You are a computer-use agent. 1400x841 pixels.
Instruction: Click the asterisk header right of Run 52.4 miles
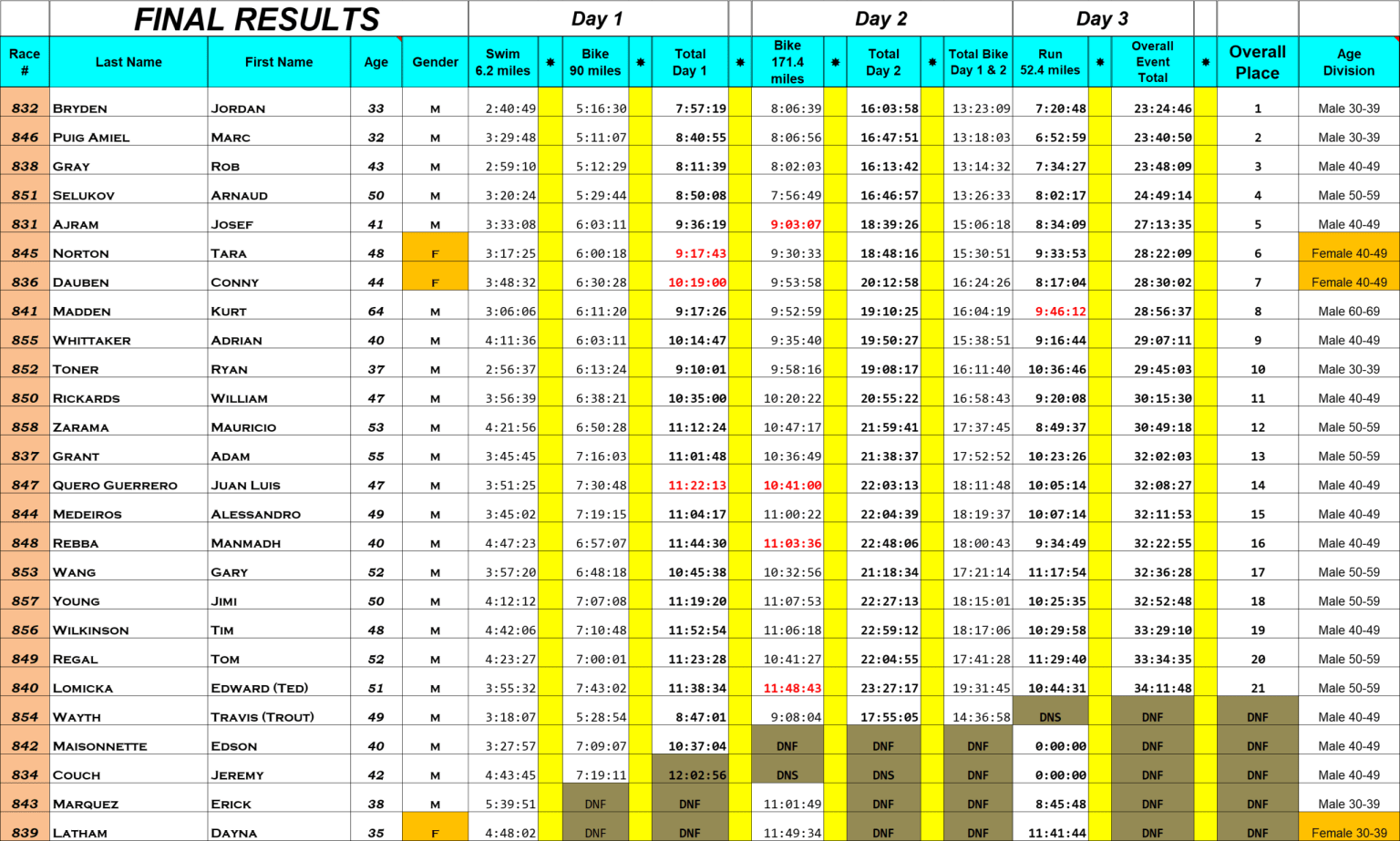(1099, 62)
